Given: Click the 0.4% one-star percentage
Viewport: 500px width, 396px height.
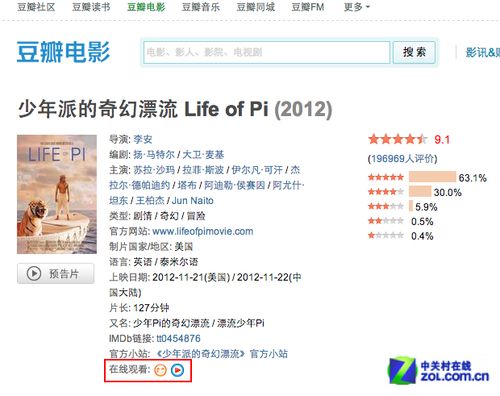Looking at the screenshot, I should pos(422,236).
